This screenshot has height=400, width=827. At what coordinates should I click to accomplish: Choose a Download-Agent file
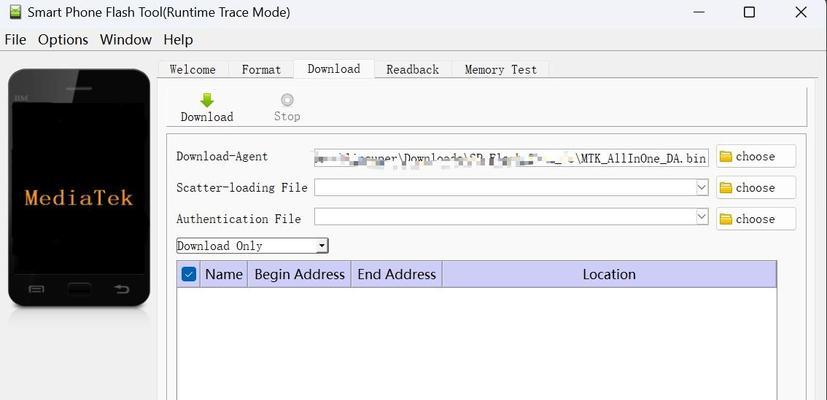(x=756, y=156)
